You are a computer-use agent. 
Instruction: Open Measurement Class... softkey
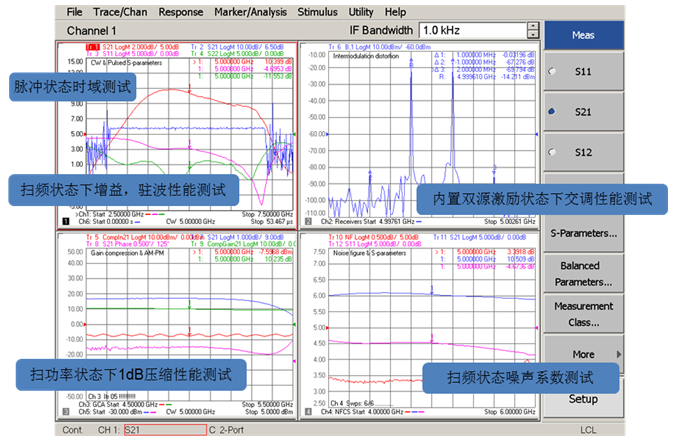pos(584,314)
